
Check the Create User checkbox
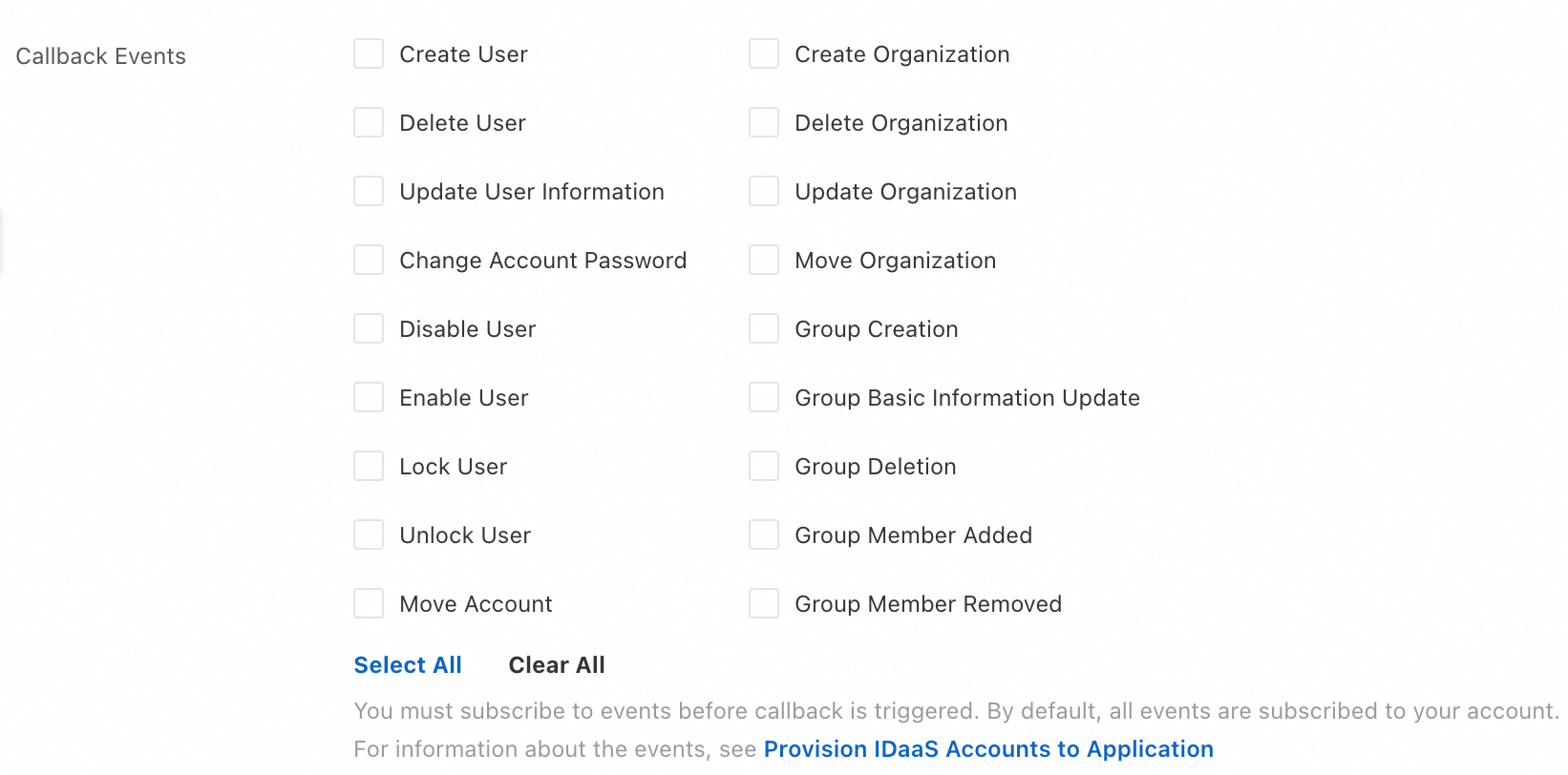(x=369, y=54)
